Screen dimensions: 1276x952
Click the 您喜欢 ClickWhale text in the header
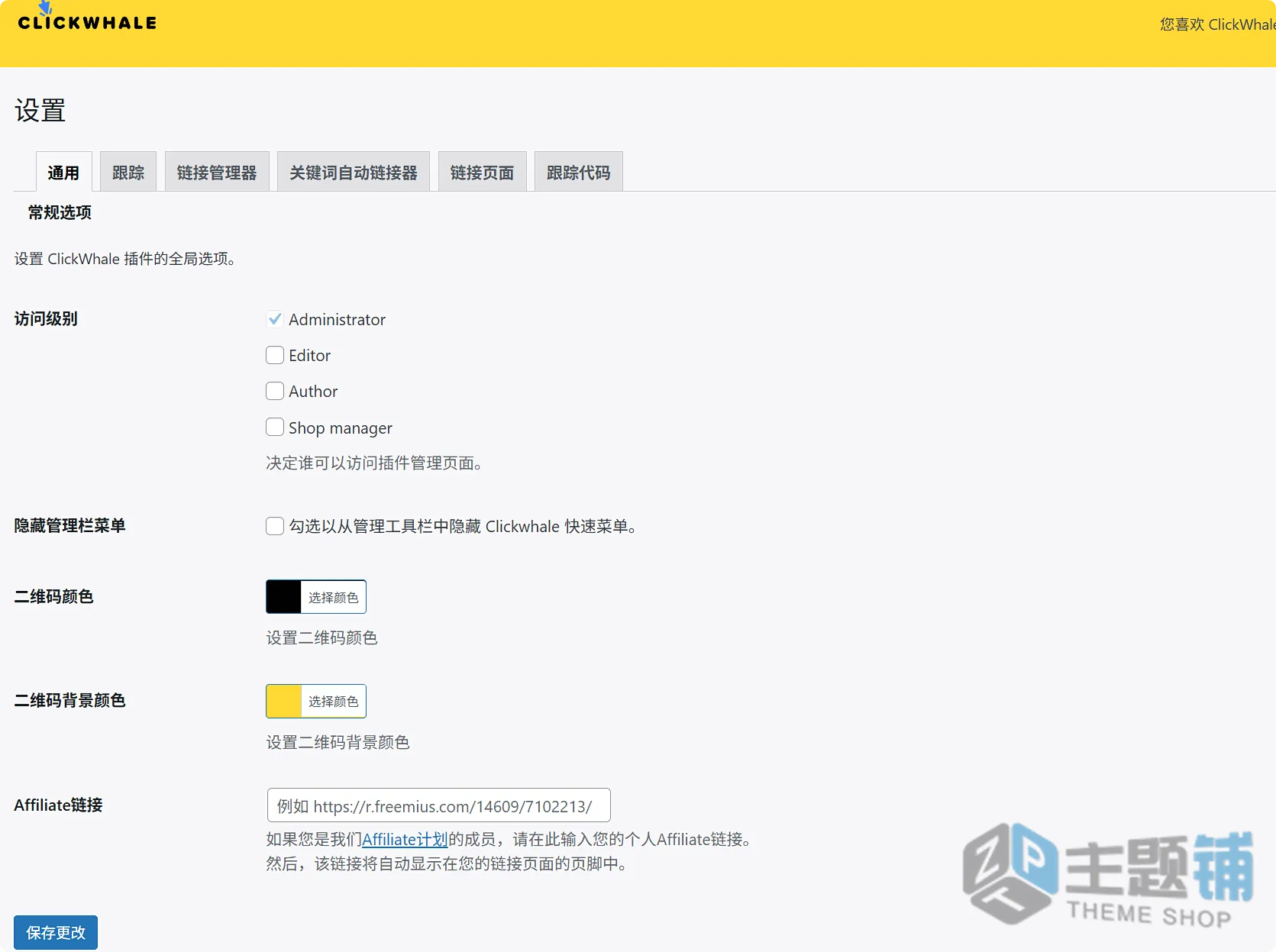click(x=1217, y=24)
